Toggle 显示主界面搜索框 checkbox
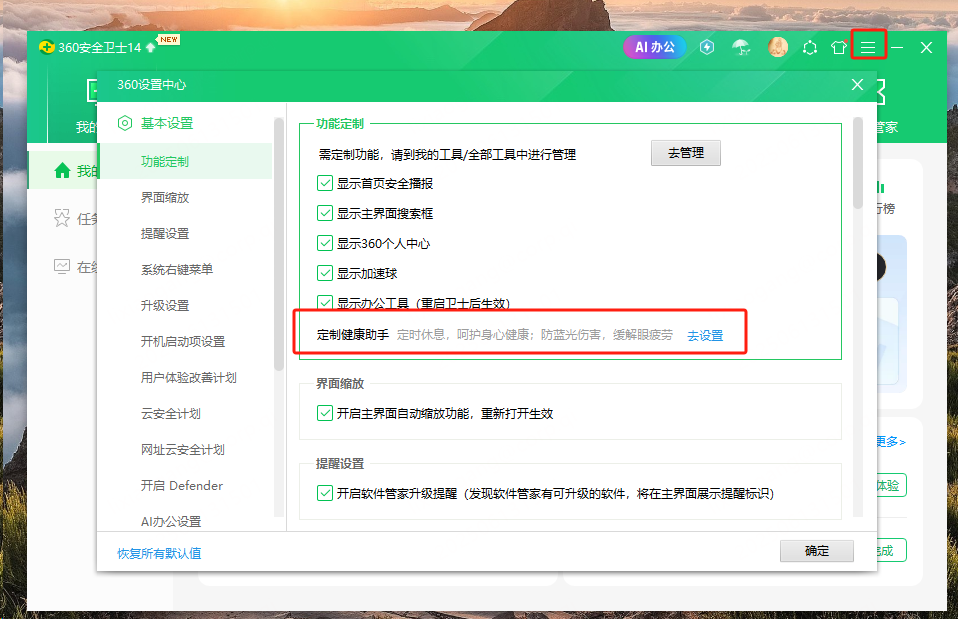The height and width of the screenshot is (619, 958). click(325, 213)
